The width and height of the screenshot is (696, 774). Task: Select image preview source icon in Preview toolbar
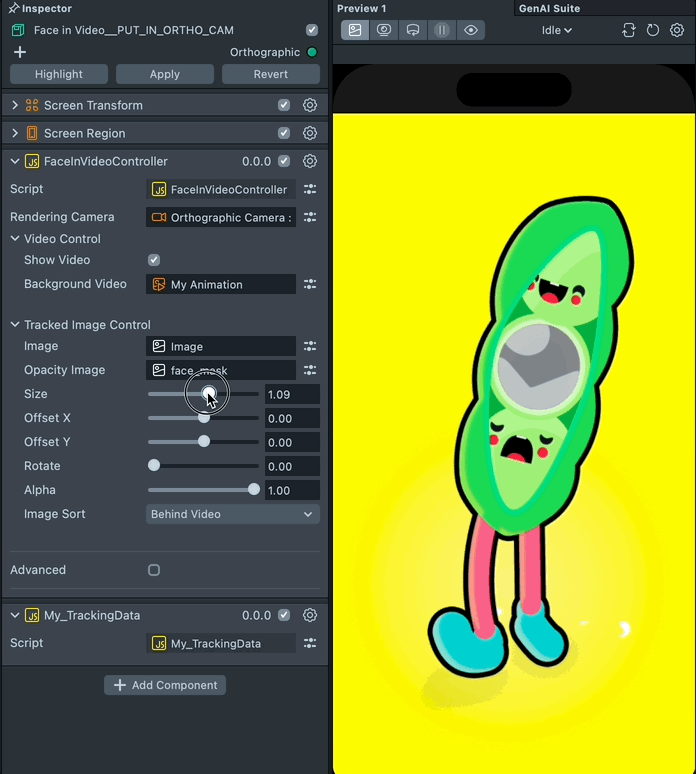coord(355,30)
